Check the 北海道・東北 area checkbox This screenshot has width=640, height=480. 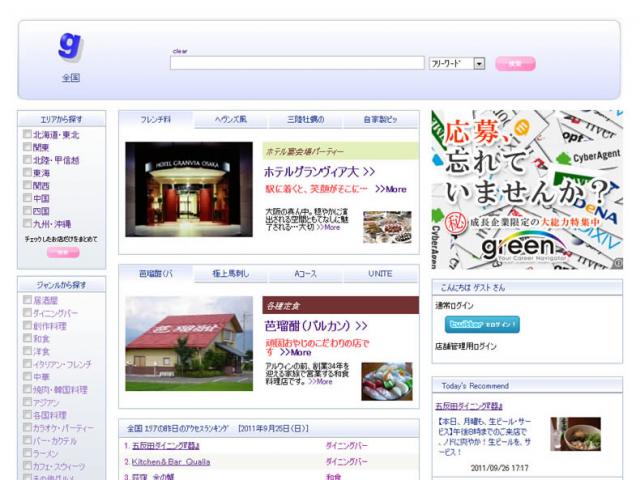tap(27, 134)
